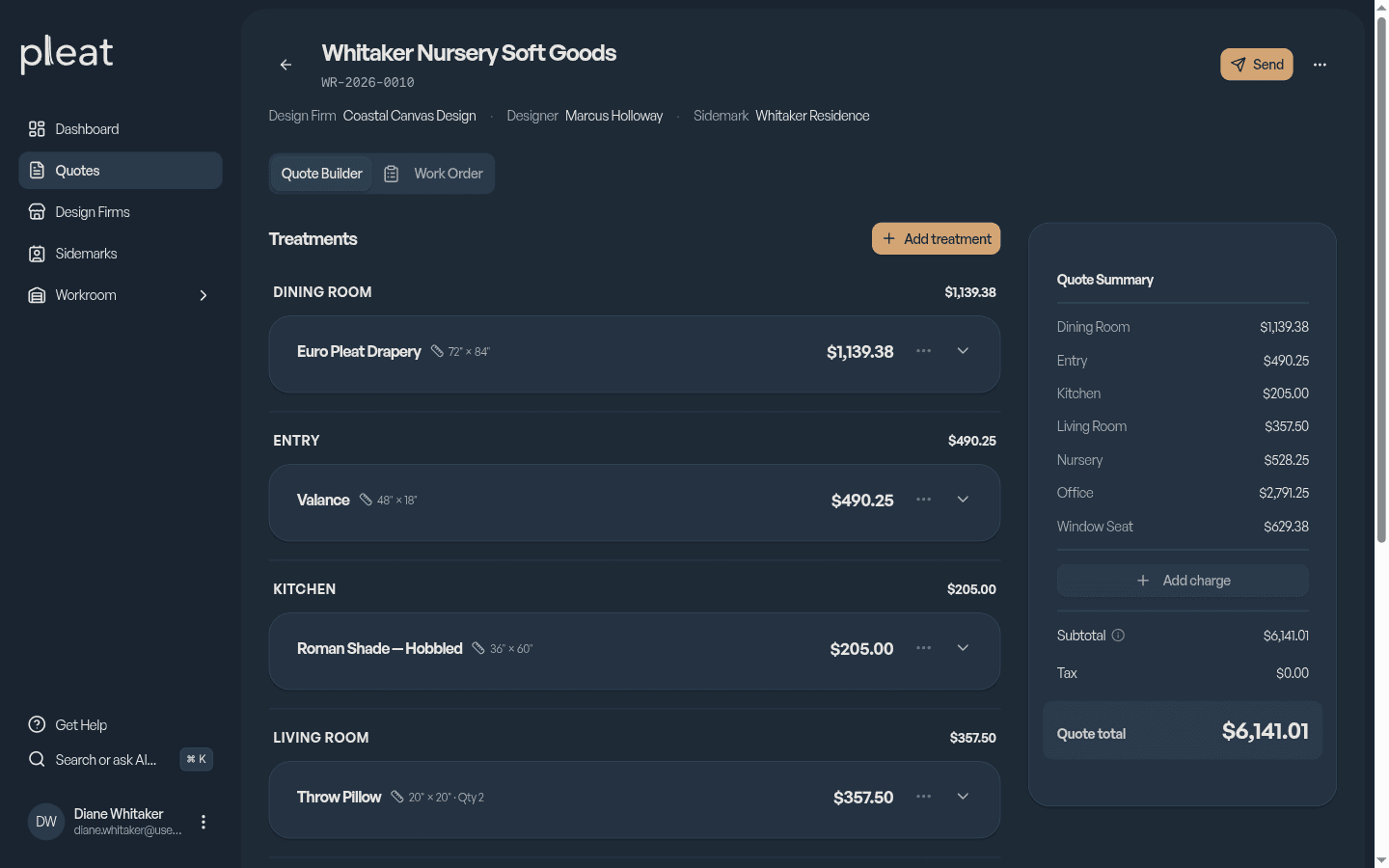This screenshot has width=1389, height=868.
Task: Open the quote more-options menu
Action: click(x=1320, y=65)
